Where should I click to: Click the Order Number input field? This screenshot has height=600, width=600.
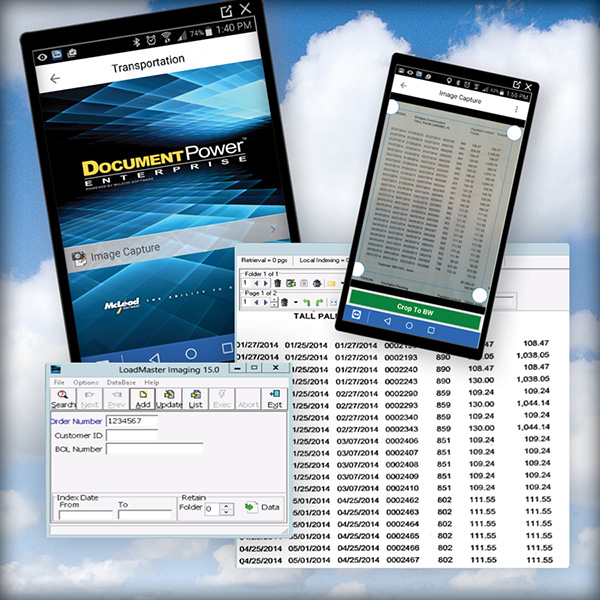tap(132, 421)
